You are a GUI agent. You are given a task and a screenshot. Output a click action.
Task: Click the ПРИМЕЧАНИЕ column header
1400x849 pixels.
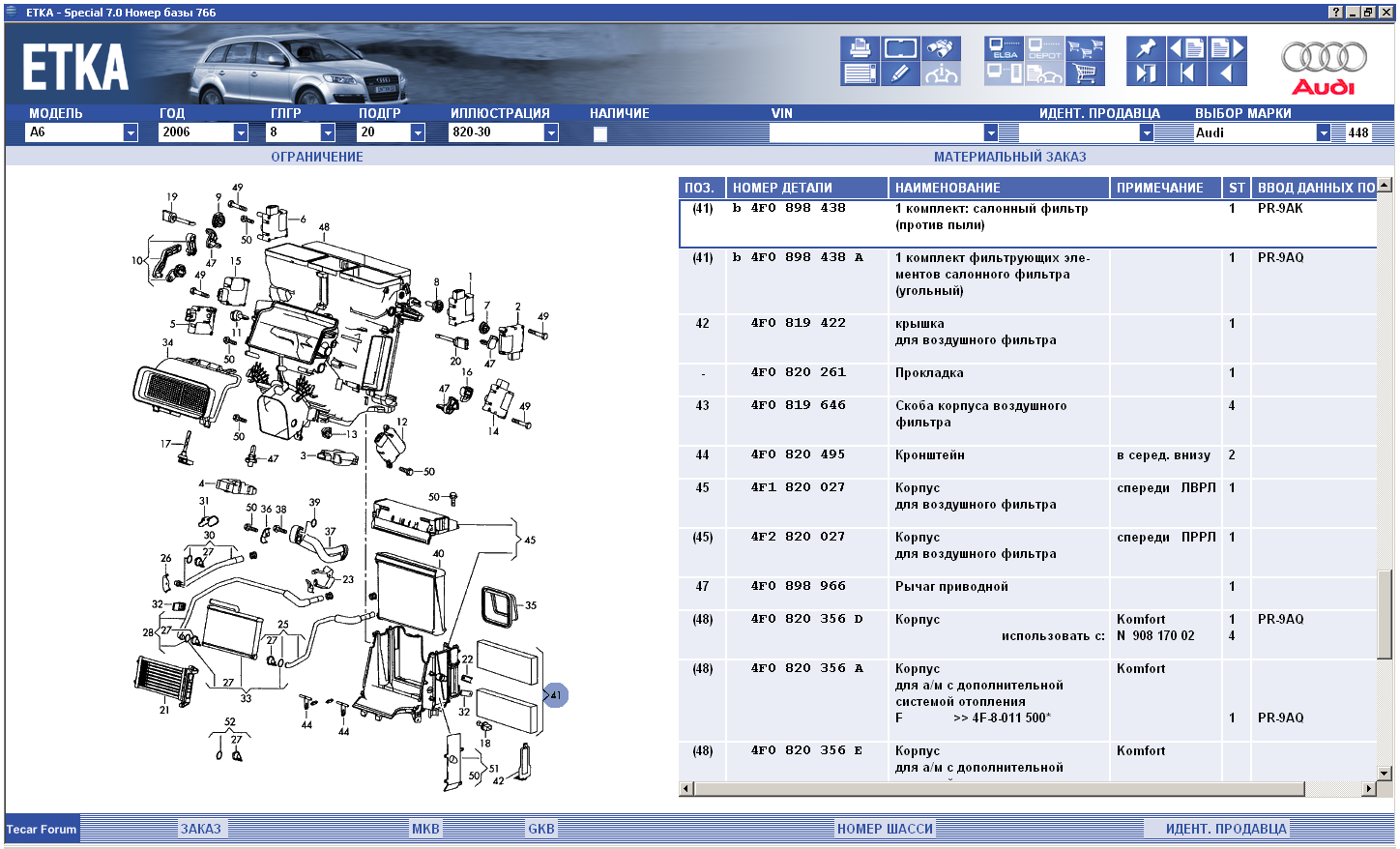tap(1164, 188)
